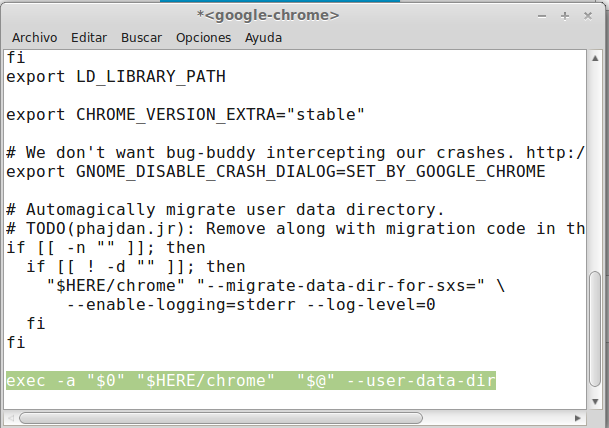Open the Archivo menu

pos(35,38)
